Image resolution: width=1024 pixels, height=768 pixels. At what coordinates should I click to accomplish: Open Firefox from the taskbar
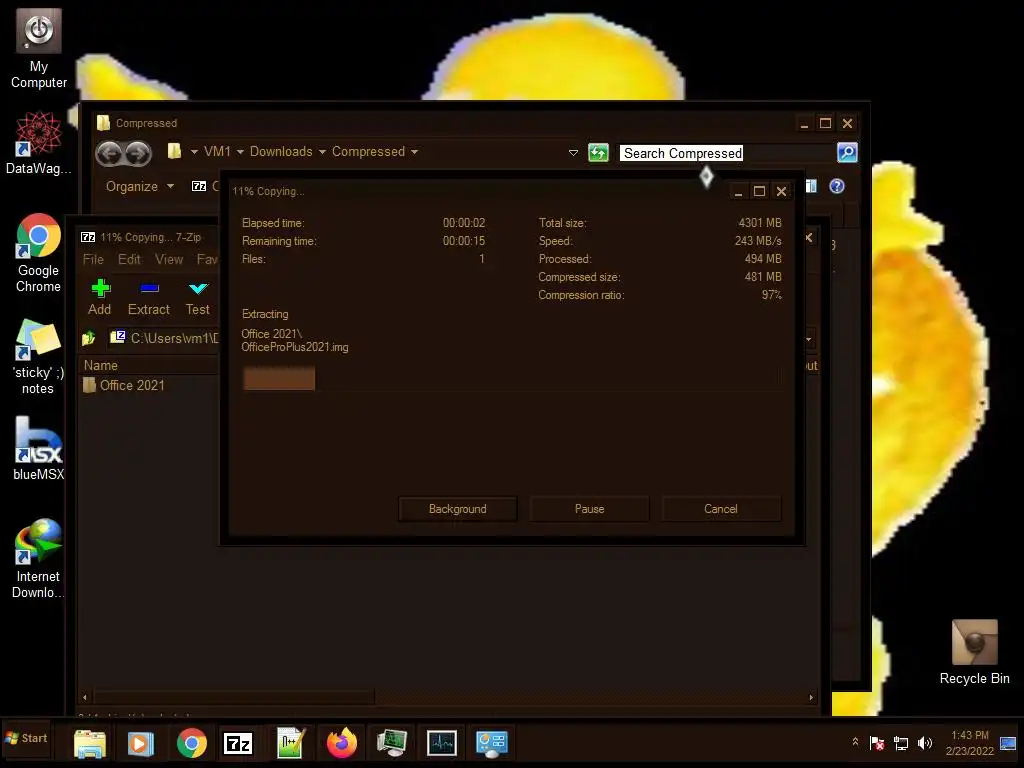(x=342, y=743)
